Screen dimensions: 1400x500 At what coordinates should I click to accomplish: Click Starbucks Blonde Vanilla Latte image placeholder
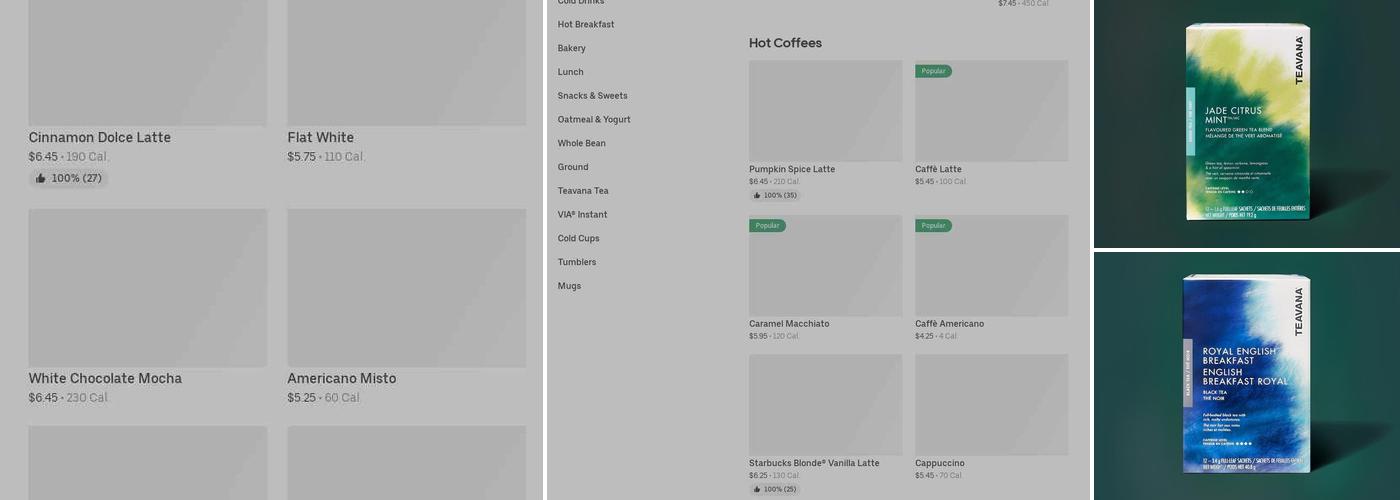coord(825,405)
